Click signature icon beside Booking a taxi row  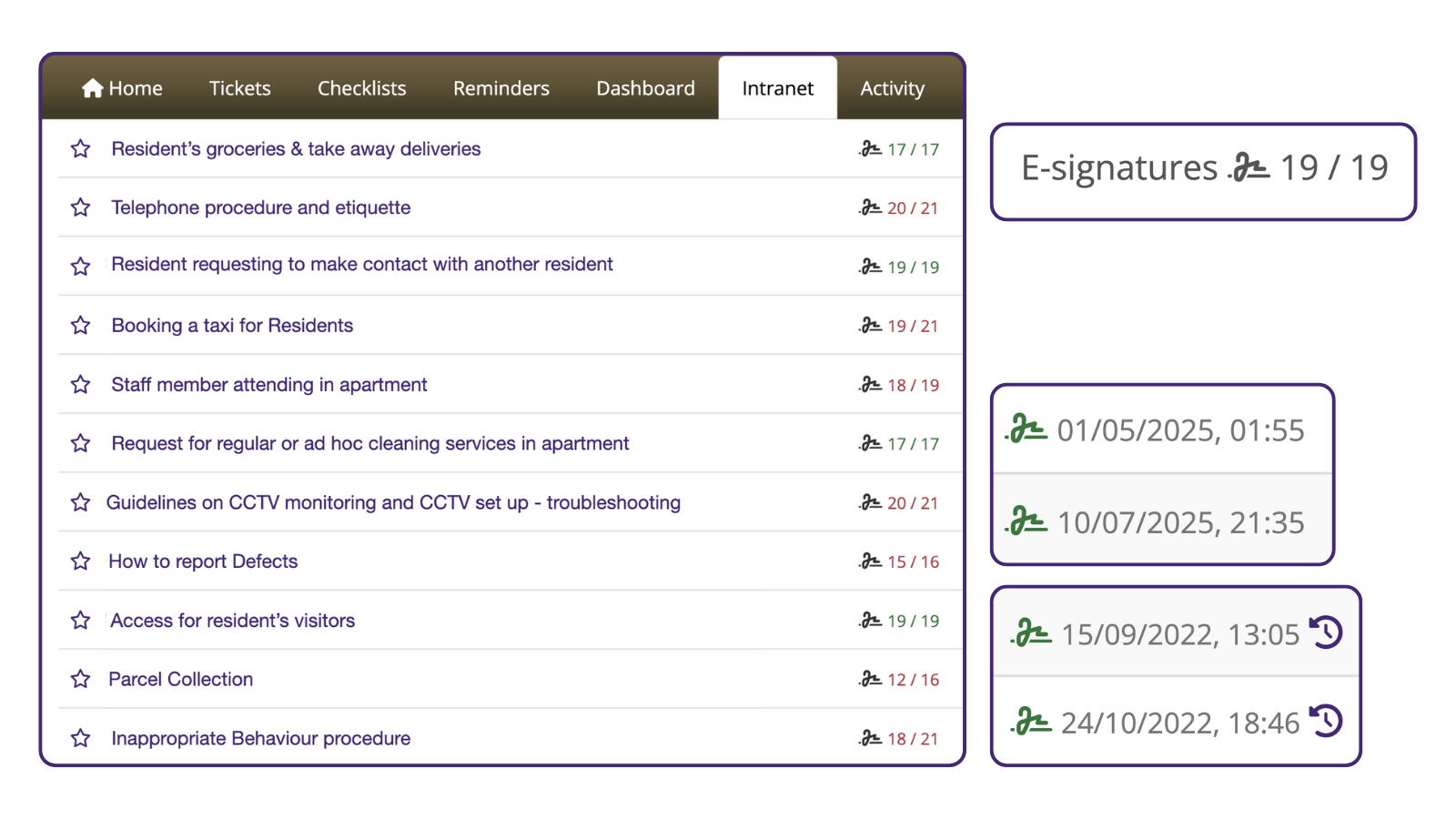(x=870, y=326)
